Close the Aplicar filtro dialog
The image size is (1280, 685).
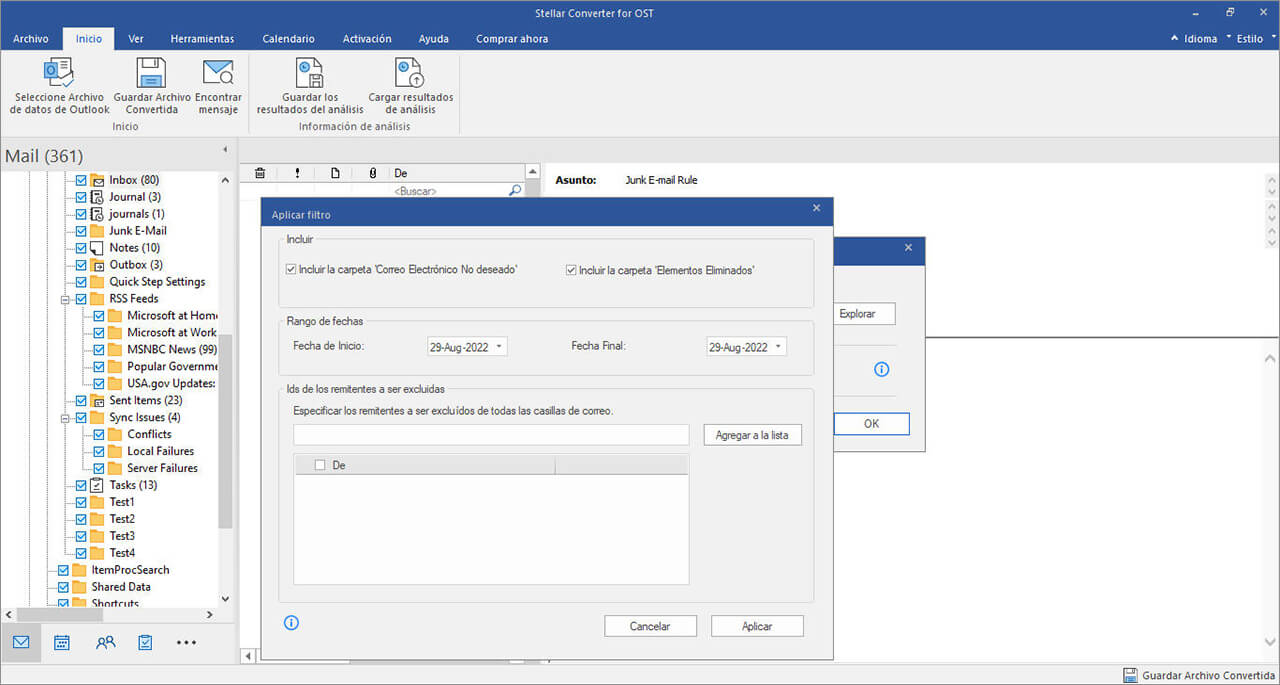tap(816, 208)
